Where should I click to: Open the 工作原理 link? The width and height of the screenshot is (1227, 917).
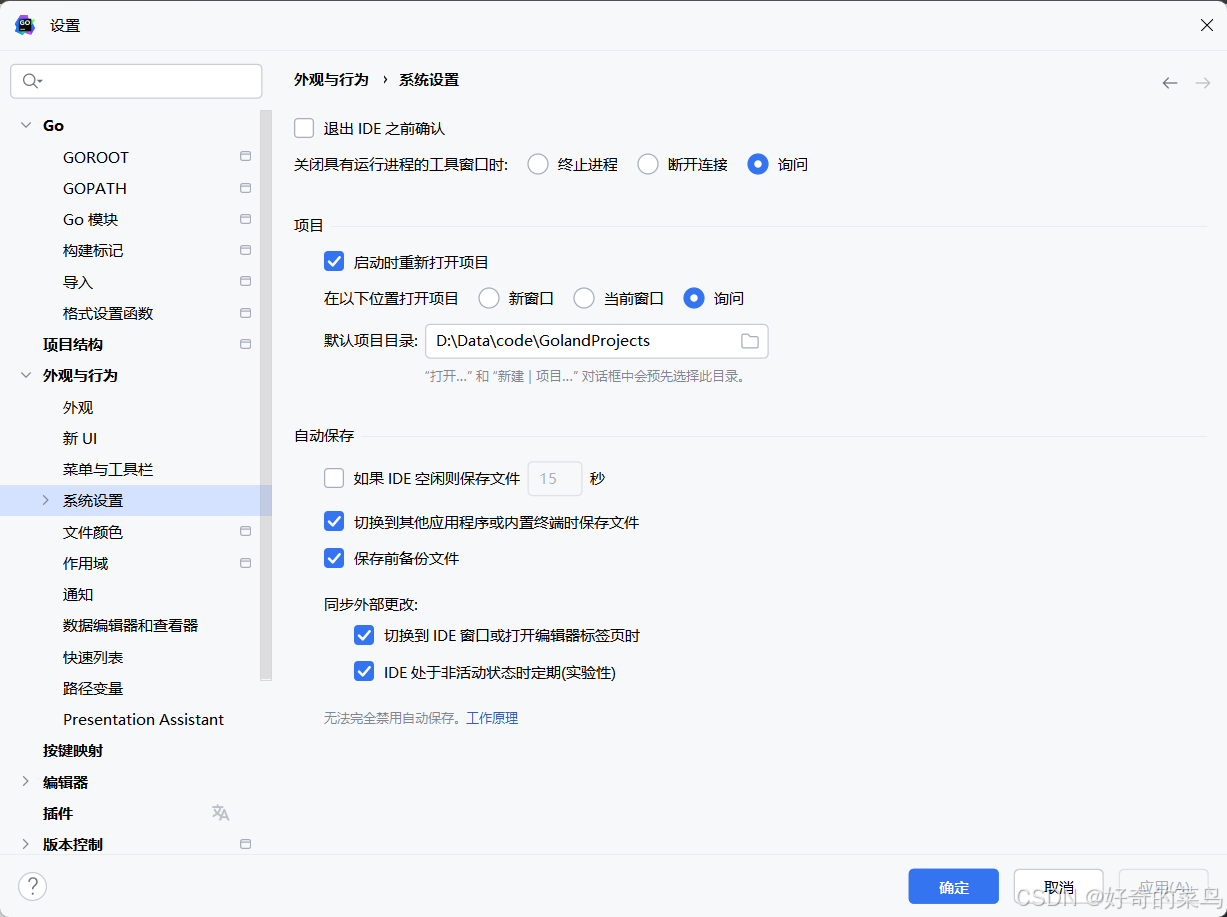(492, 718)
